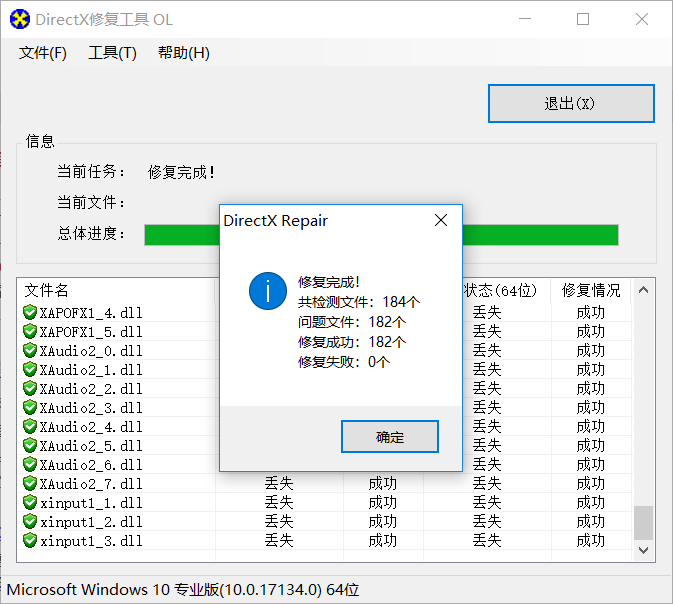Click the shield icon beside XAudio2_0.dll
This screenshot has height=604, width=673.
[x=30, y=350]
